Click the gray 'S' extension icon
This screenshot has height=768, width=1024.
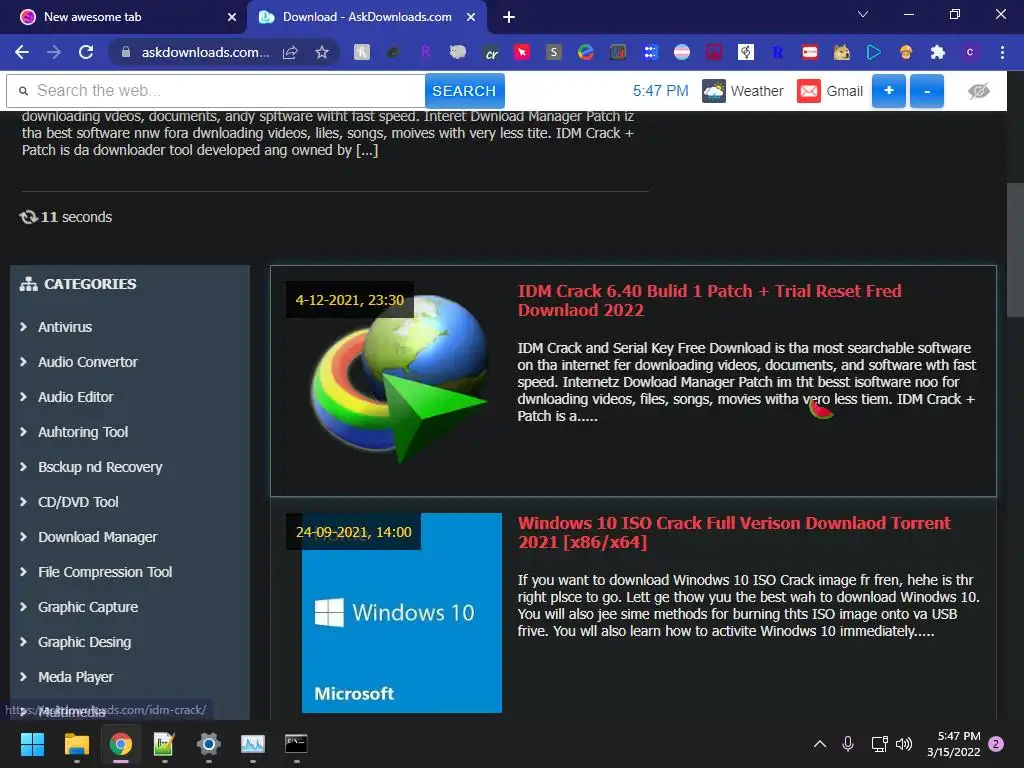pos(554,52)
